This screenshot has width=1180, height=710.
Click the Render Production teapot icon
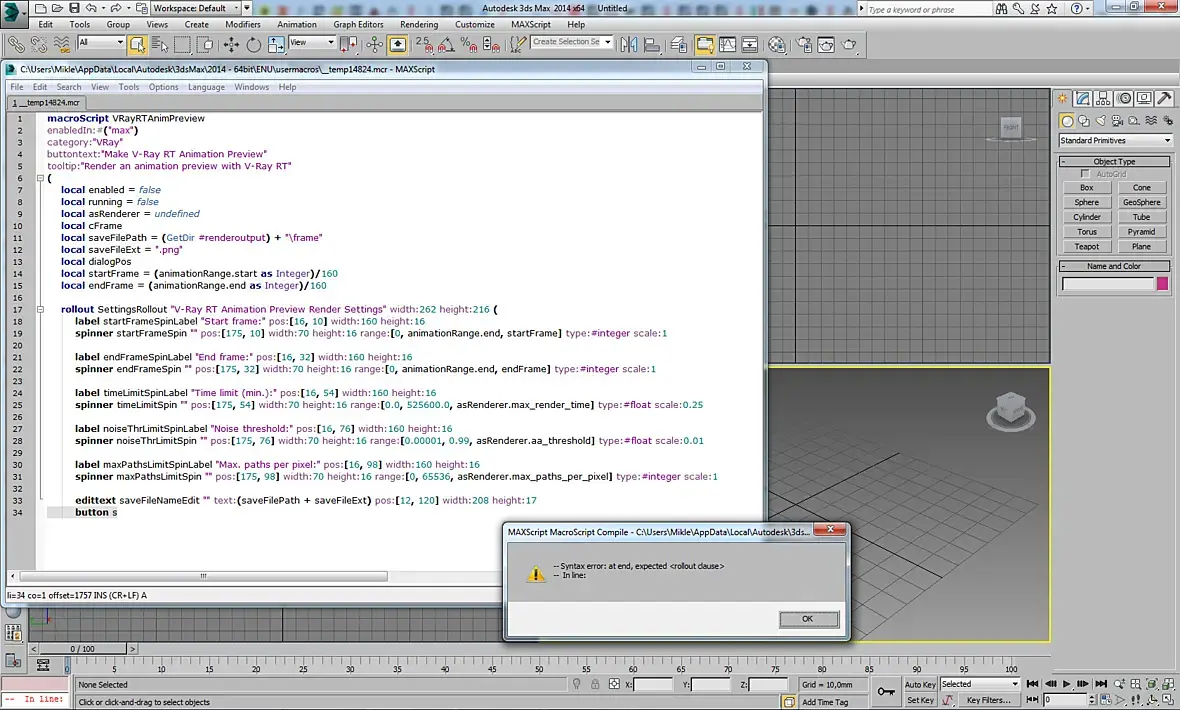[x=849, y=45]
